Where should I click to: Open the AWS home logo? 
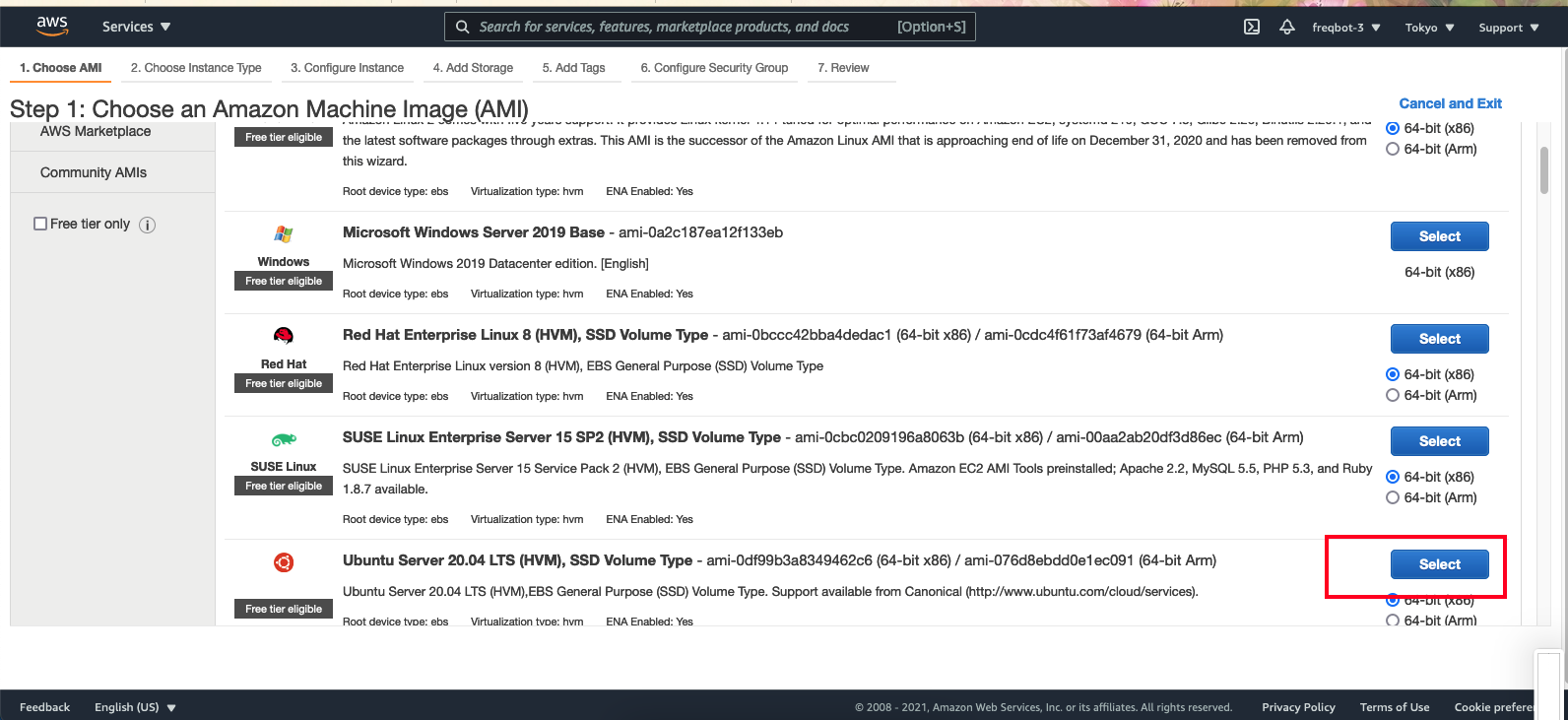52,26
